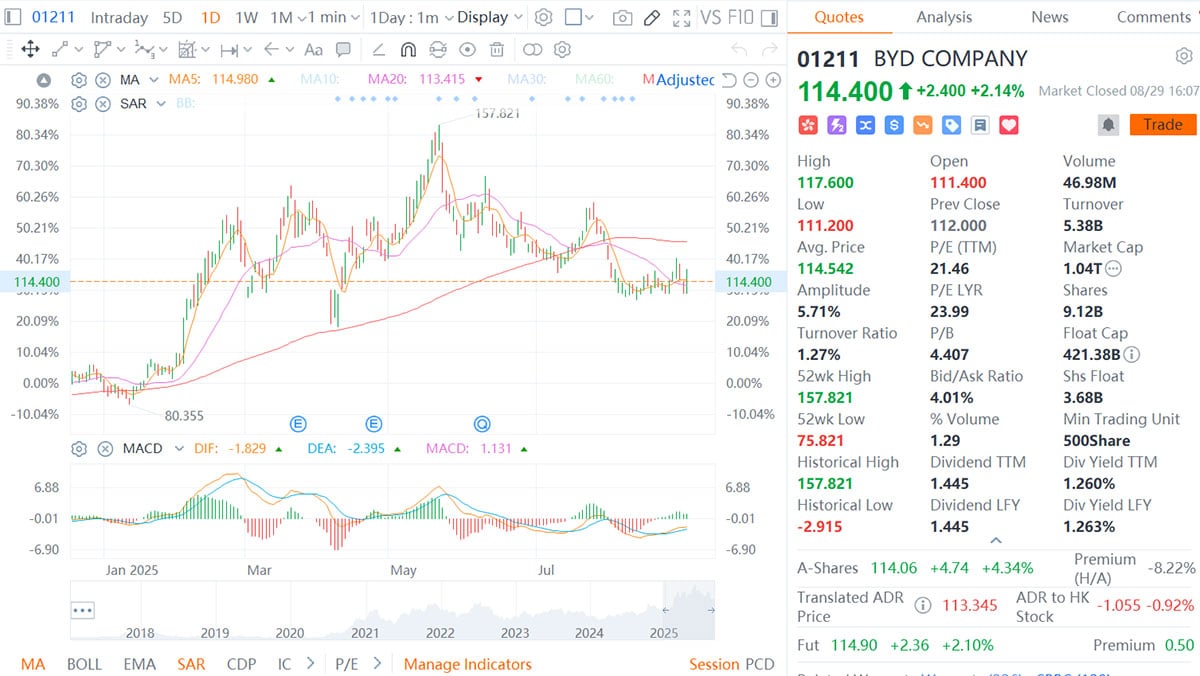Screen dimensions: 1200x676
Task: Select the magnet snap drawing tool
Action: pos(408,48)
